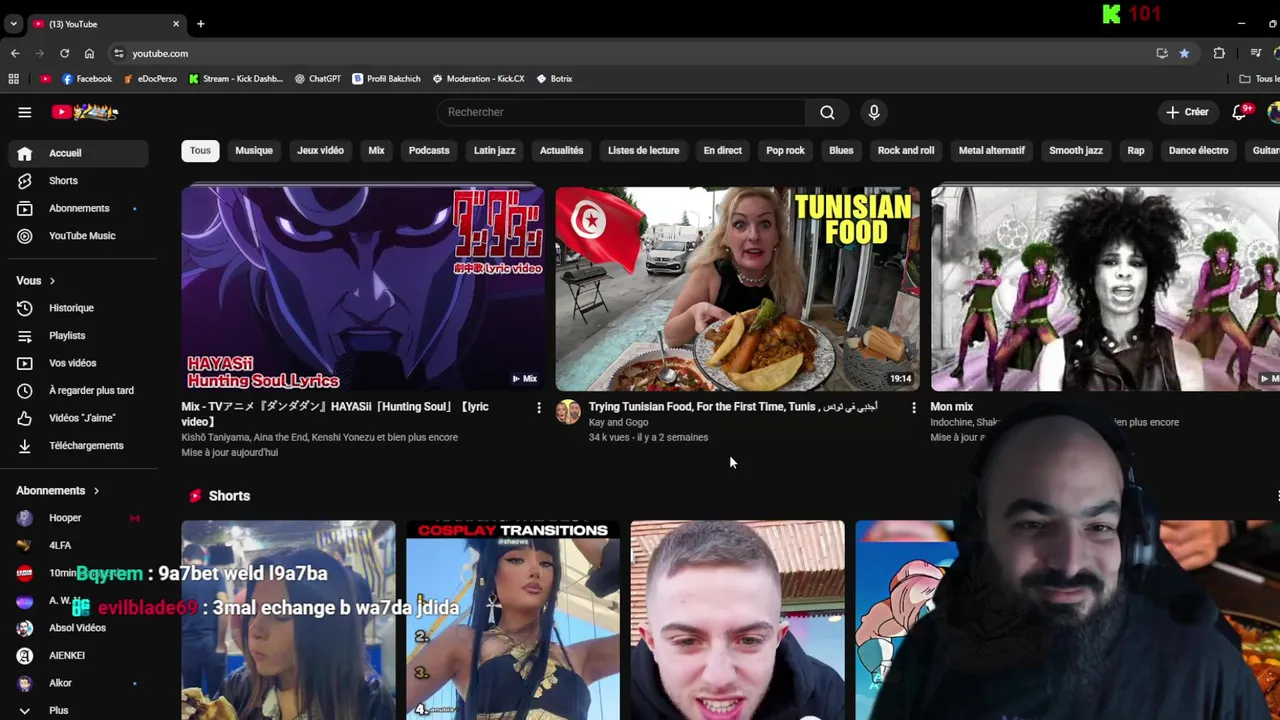Open options menu for Tunisian Food video
1280x720 pixels.
tap(913, 408)
